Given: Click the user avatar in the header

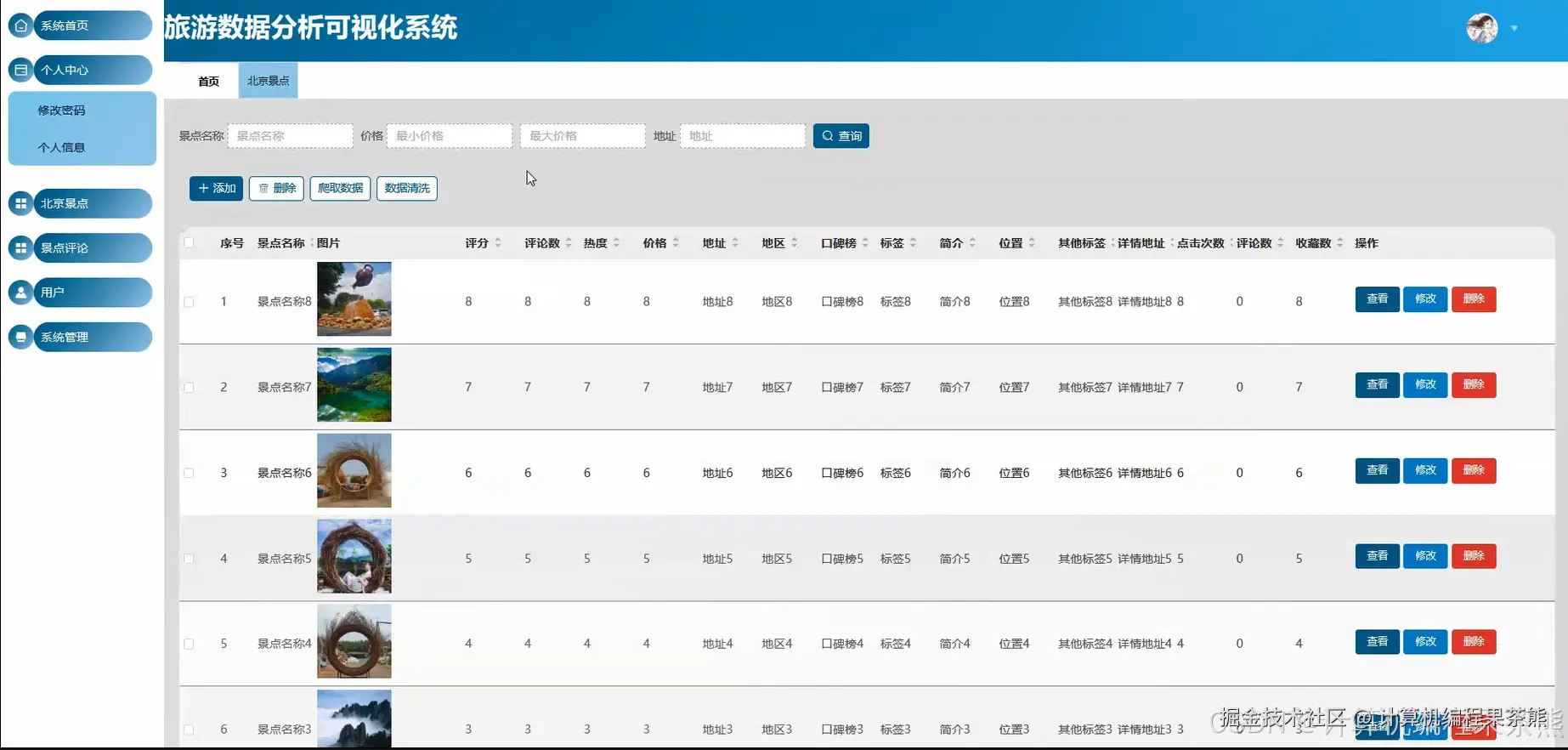Looking at the screenshot, I should (1482, 28).
